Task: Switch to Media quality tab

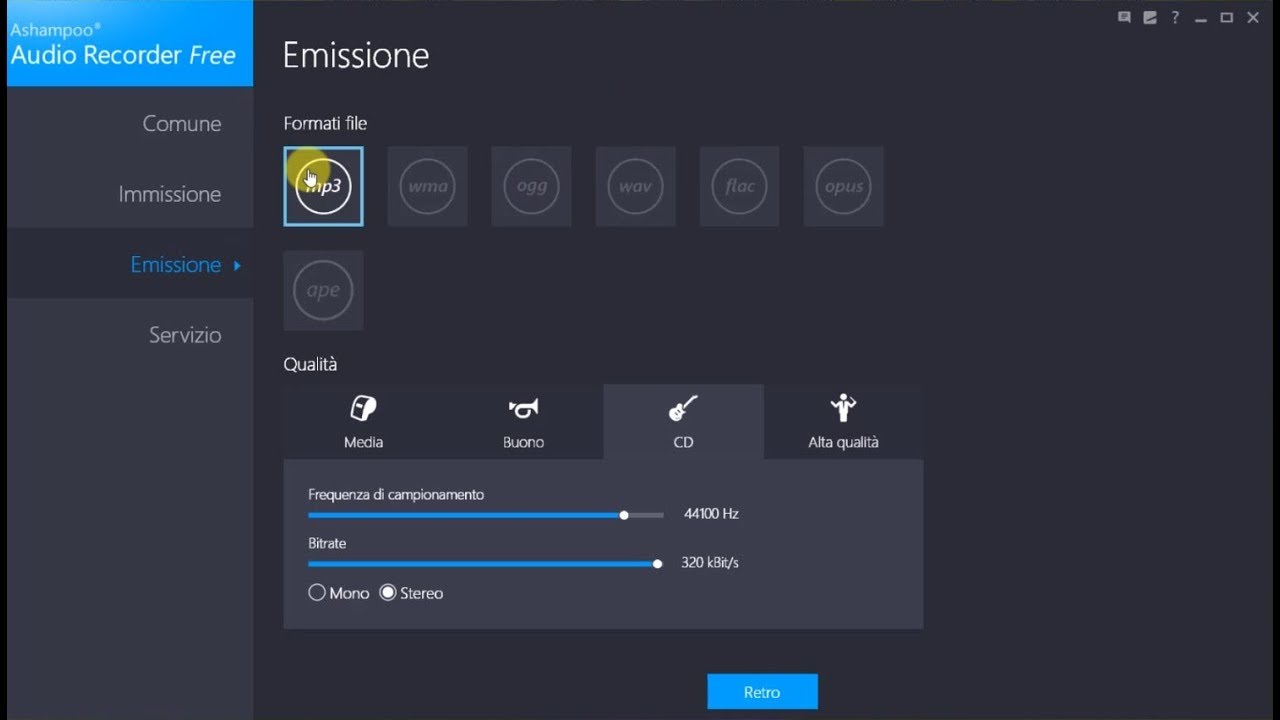Action: (x=363, y=422)
